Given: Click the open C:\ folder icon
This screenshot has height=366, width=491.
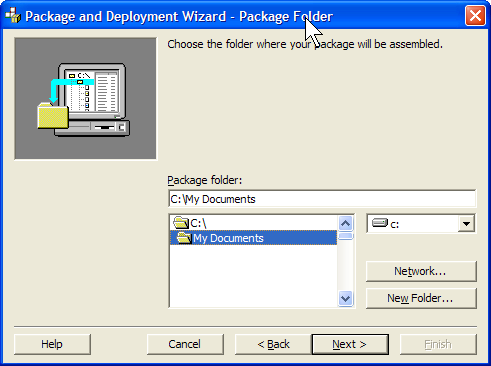Looking at the screenshot, I should (181, 223).
